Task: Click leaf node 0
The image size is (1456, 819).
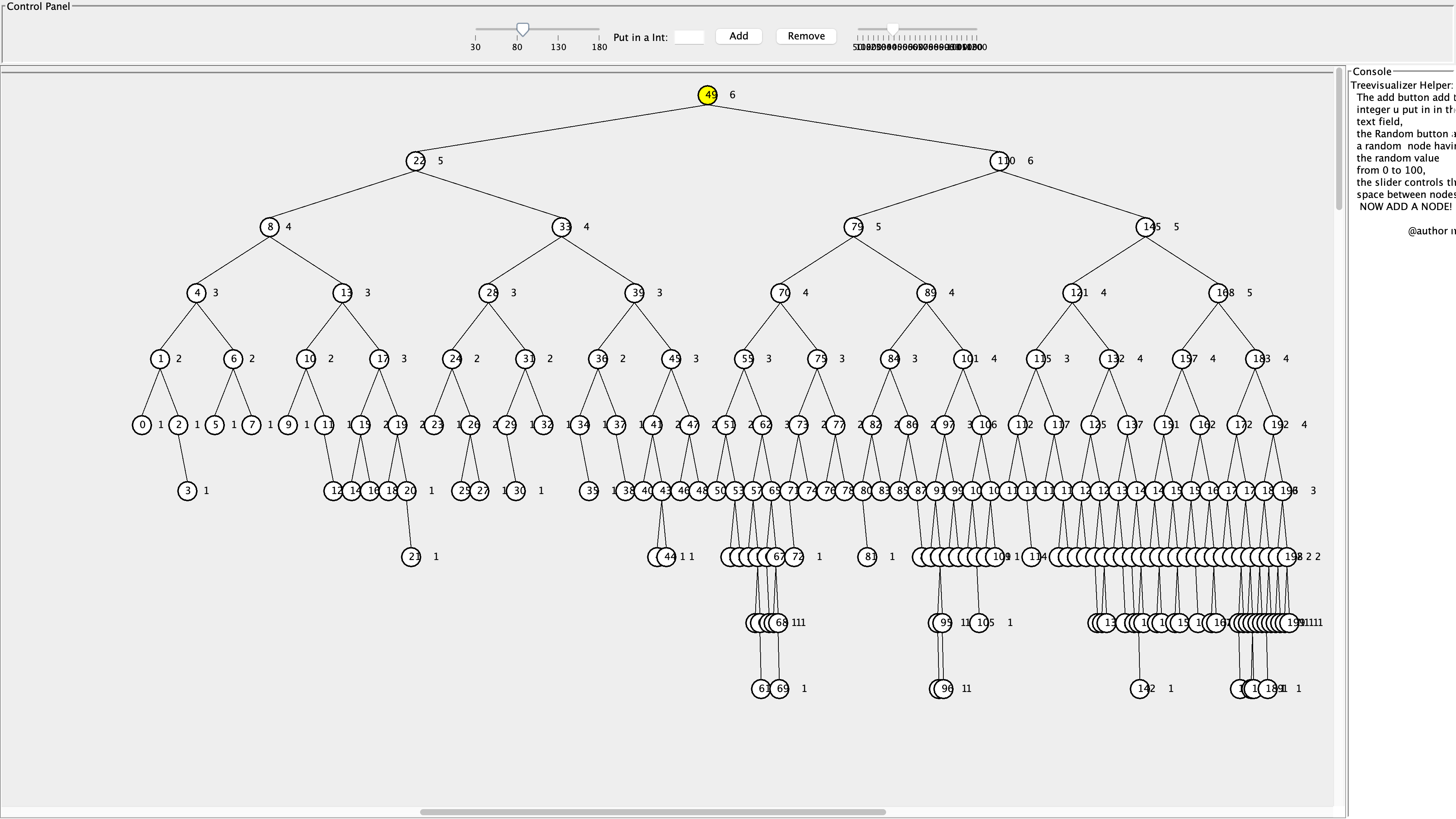Action: pos(142,425)
